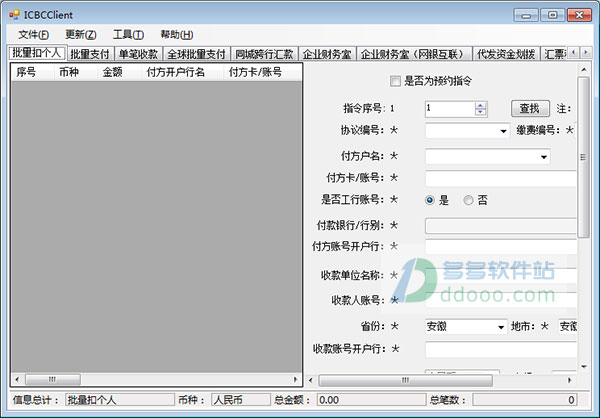Viewport: 600px width, 418px height.
Task: Increase 指令序号 with the up spinner
Action: tap(481, 106)
